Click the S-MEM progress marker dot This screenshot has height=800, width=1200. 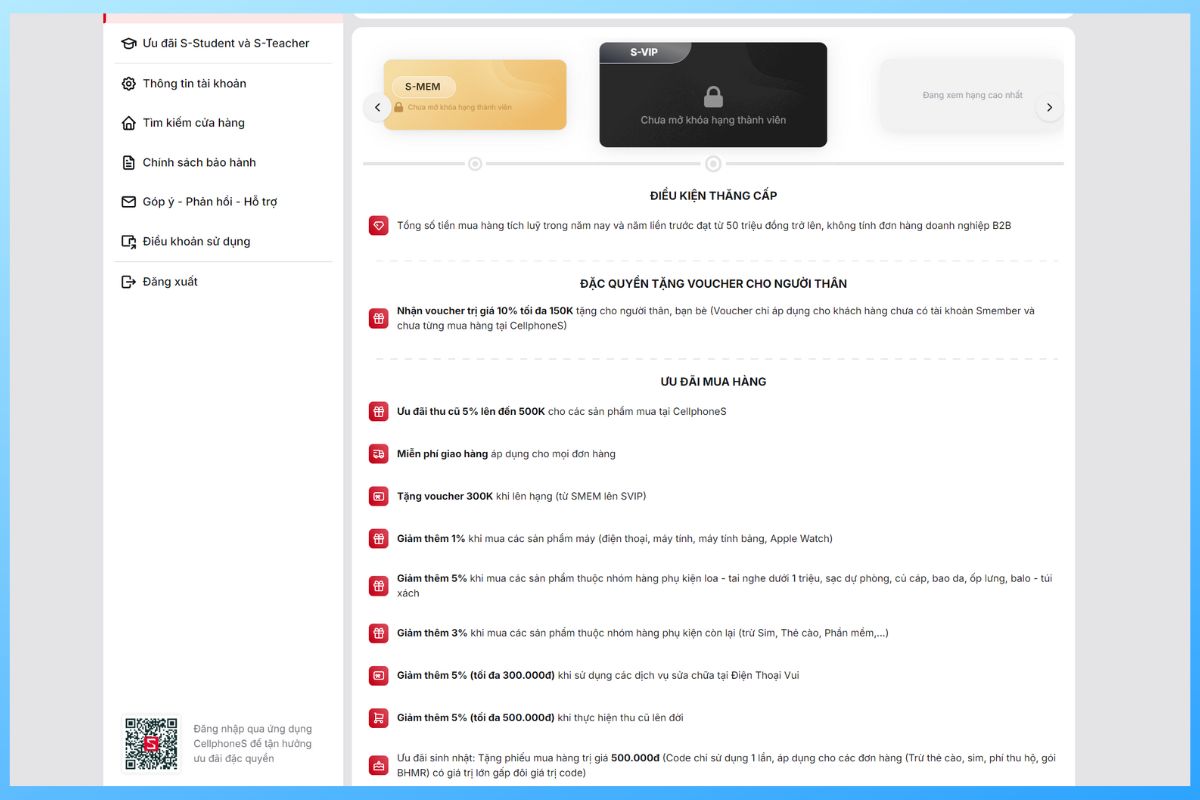click(475, 163)
